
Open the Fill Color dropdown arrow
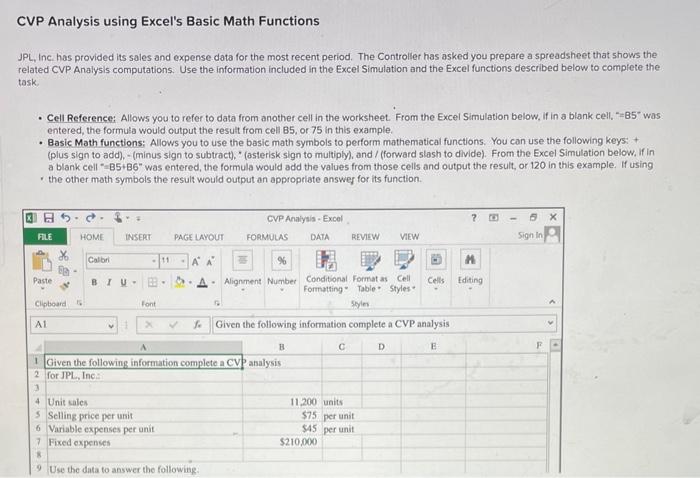tap(191, 282)
